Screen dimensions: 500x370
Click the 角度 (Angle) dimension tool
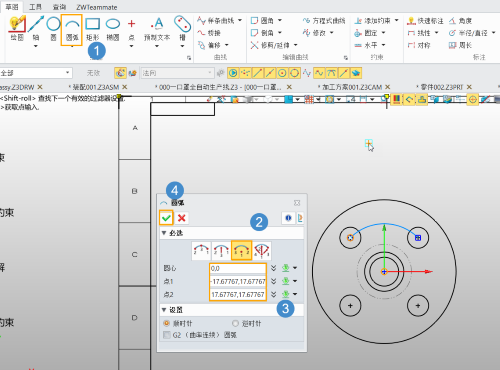[x=460, y=21]
